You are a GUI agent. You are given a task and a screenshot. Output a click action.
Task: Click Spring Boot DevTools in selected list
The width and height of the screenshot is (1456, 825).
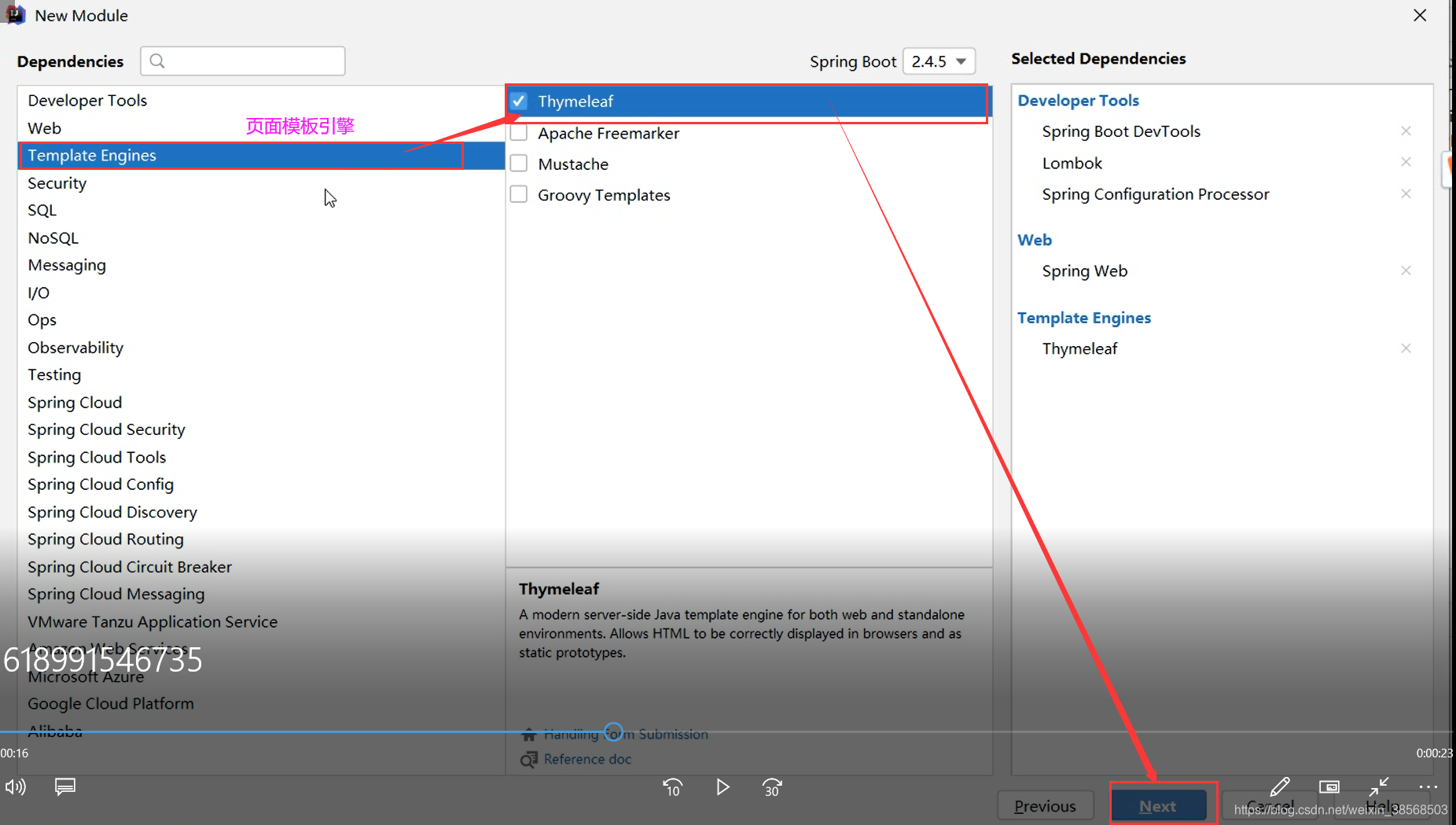1121,131
